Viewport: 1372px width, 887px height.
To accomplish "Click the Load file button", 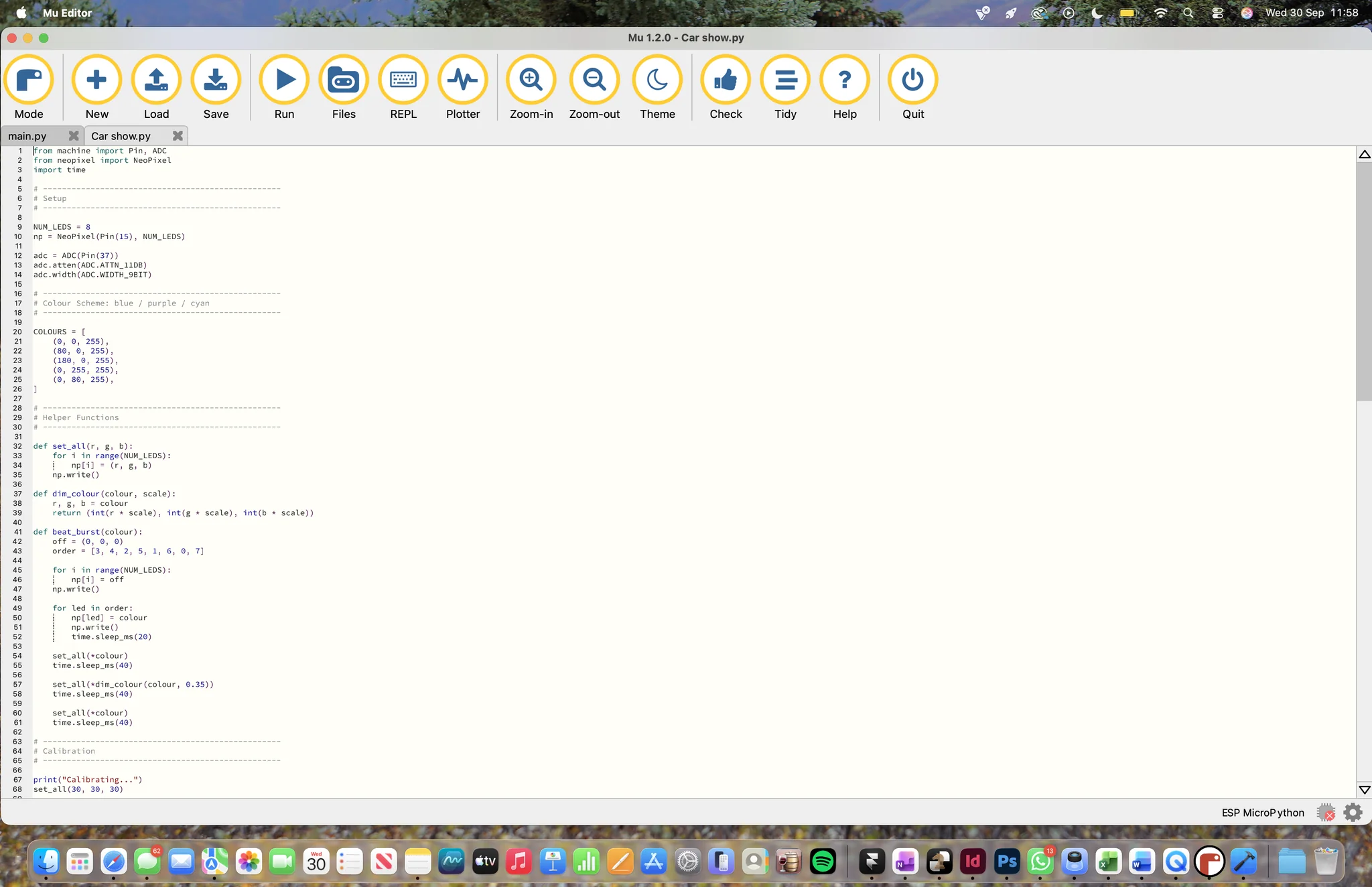I will click(156, 87).
